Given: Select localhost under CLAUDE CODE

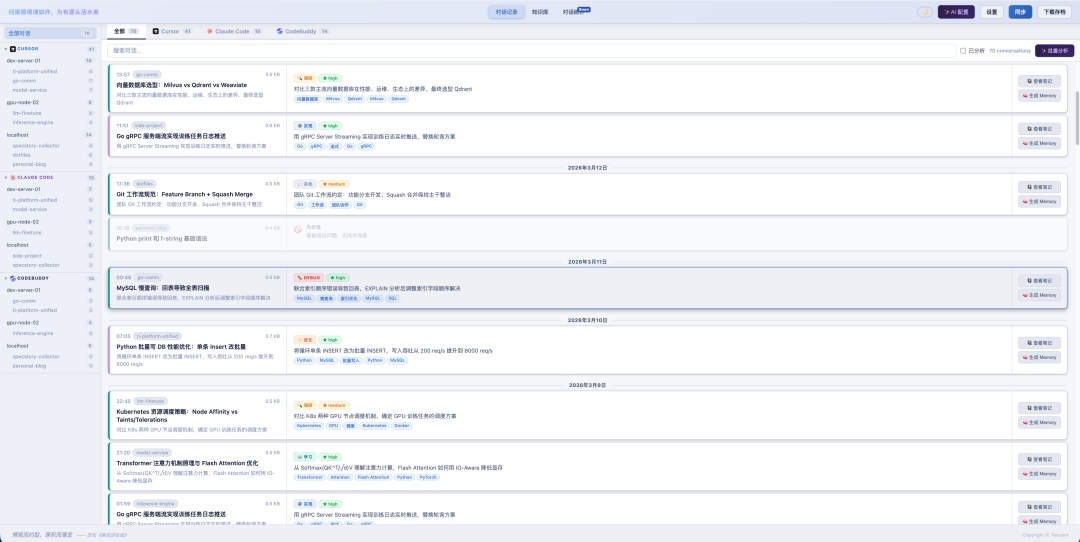Looking at the screenshot, I should click(x=50, y=244).
